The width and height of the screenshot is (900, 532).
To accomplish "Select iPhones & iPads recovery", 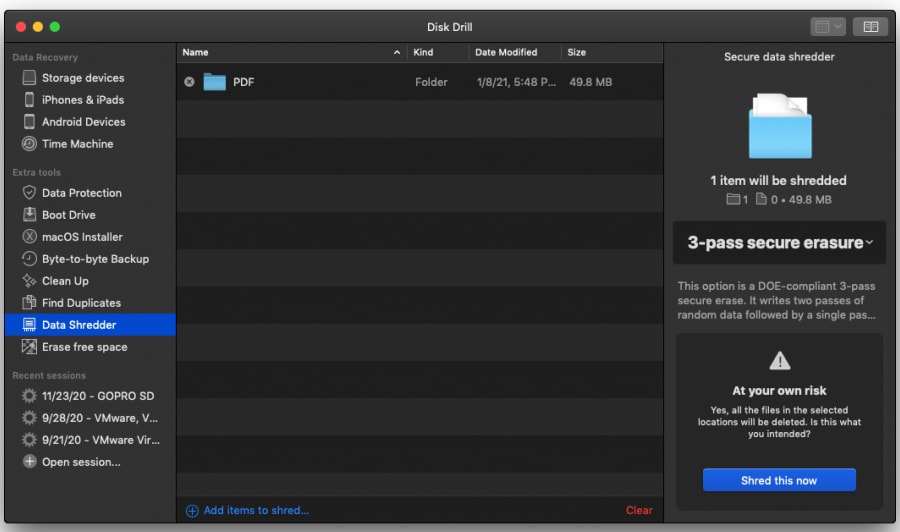I will click(x=82, y=100).
